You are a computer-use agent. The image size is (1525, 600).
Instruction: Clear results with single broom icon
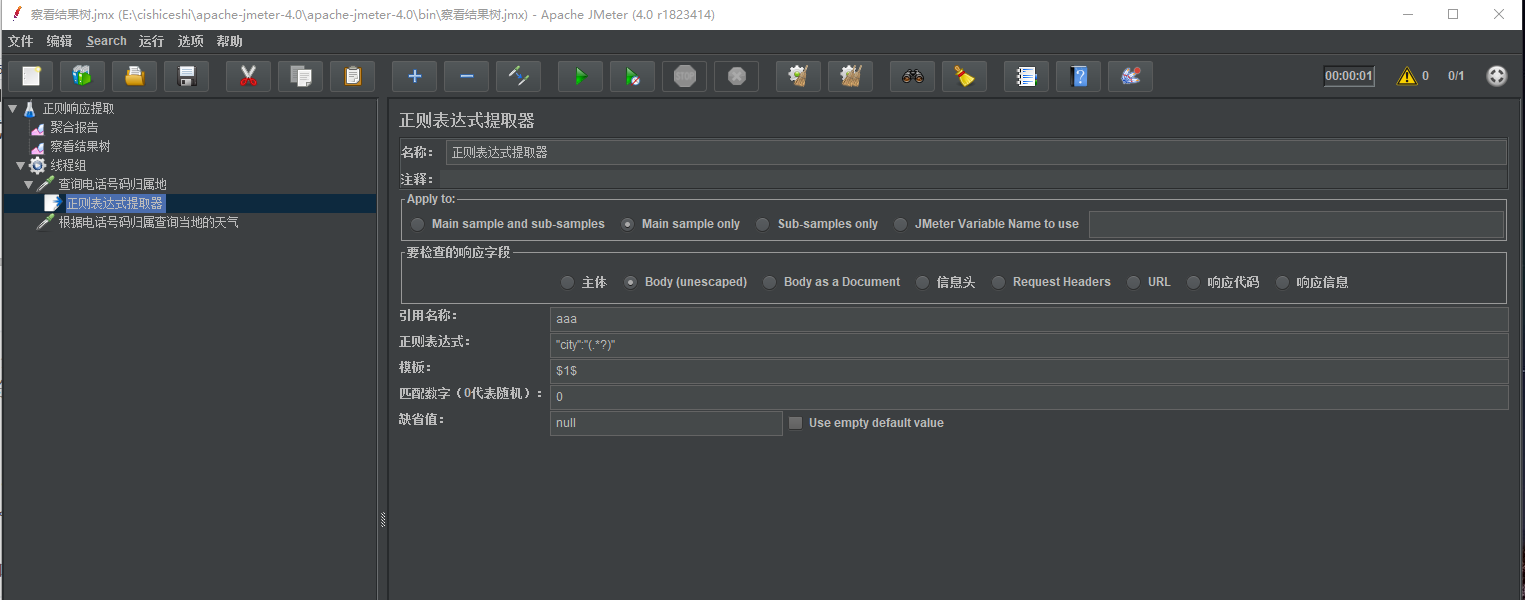tap(799, 76)
